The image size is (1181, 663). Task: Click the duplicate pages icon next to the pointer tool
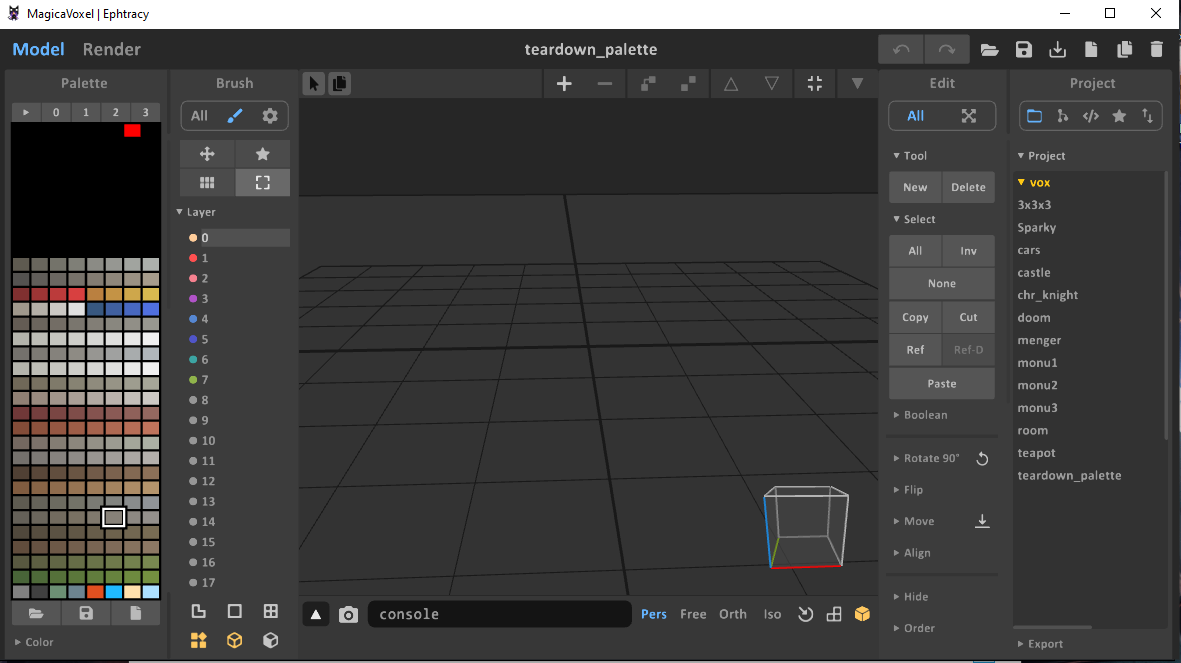tap(340, 84)
